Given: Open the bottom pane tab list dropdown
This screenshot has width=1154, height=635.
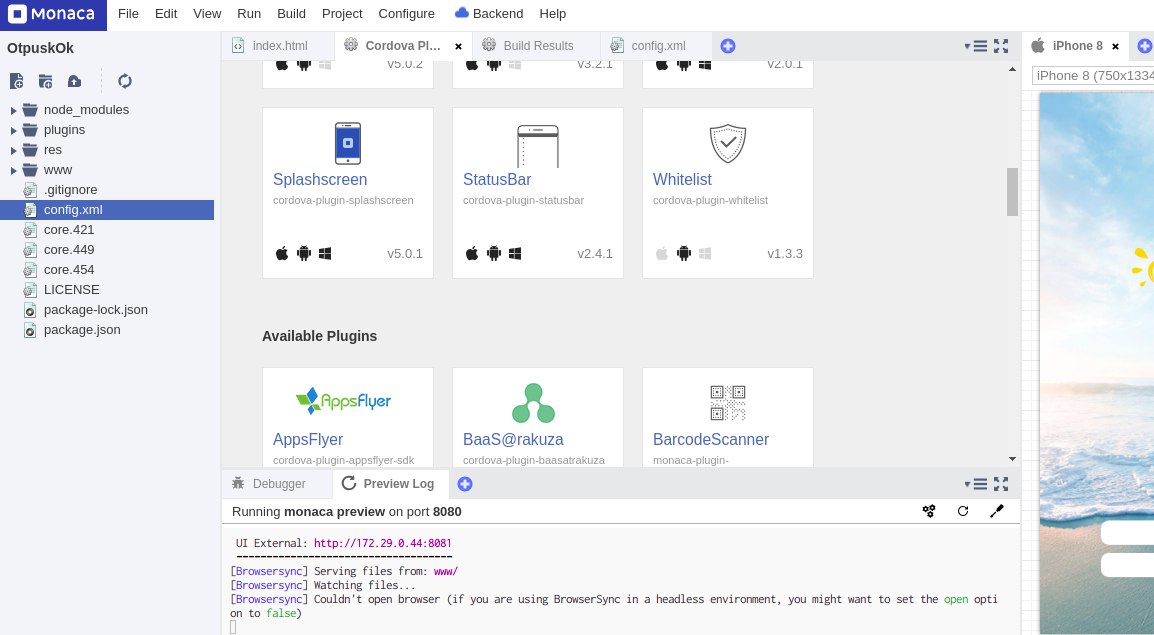Looking at the screenshot, I should (x=976, y=483).
